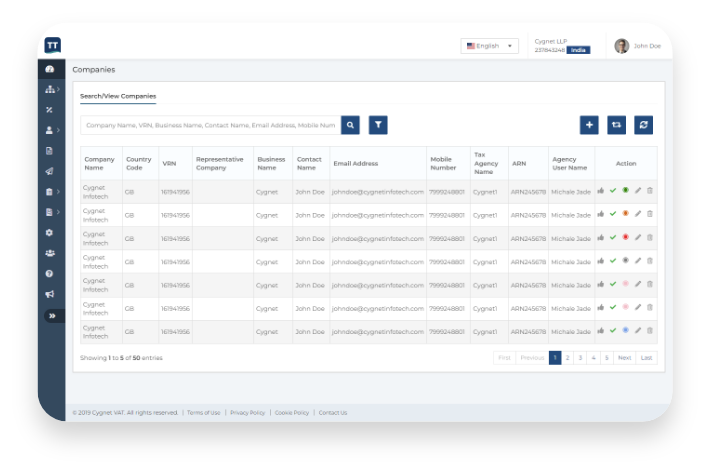Image resolution: width=710 pixels, height=474 pixels.
Task: Open the settings gear sidebar icon
Action: [49, 232]
